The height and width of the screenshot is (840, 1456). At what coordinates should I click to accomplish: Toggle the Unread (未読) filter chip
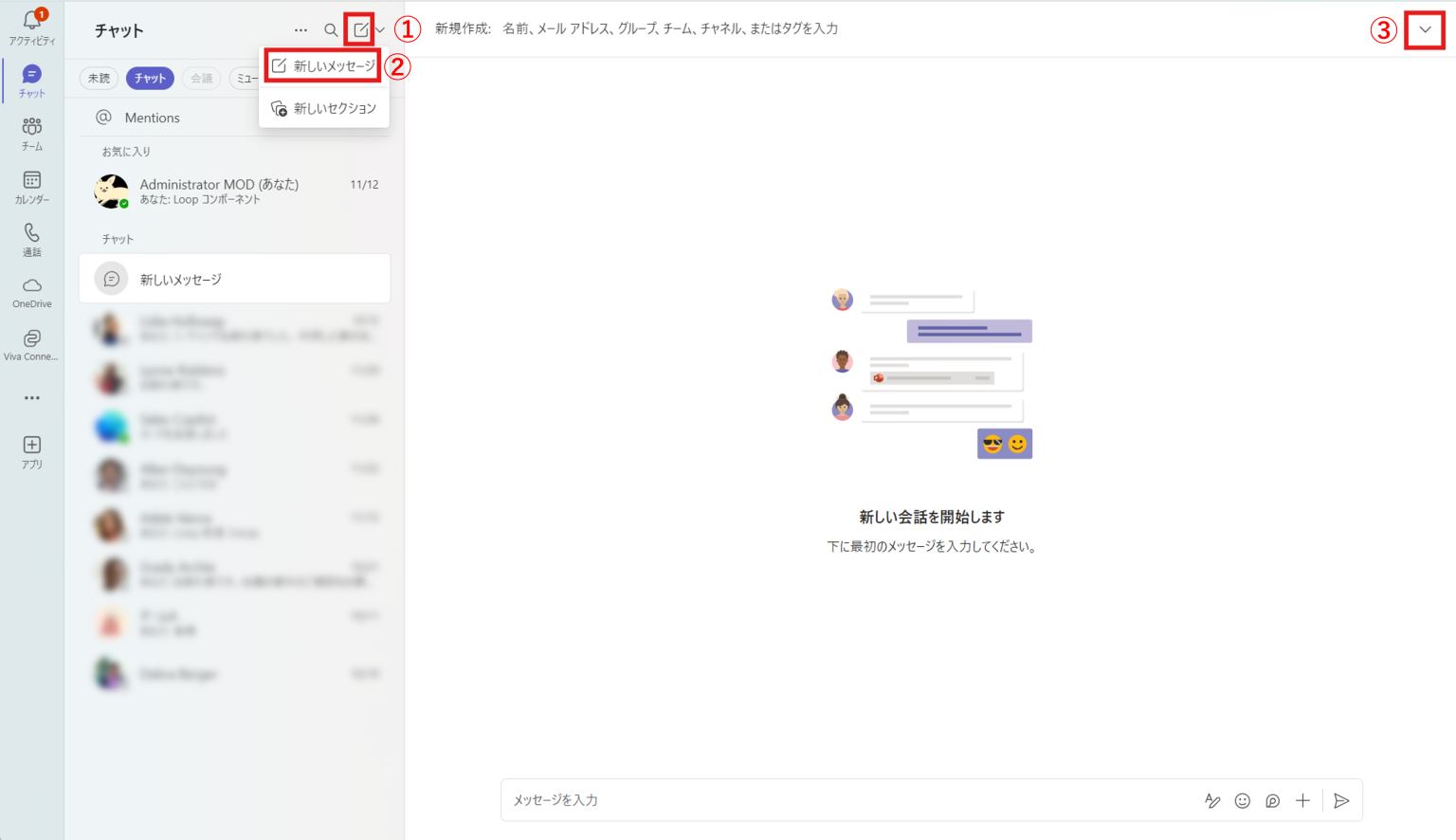[x=99, y=79]
